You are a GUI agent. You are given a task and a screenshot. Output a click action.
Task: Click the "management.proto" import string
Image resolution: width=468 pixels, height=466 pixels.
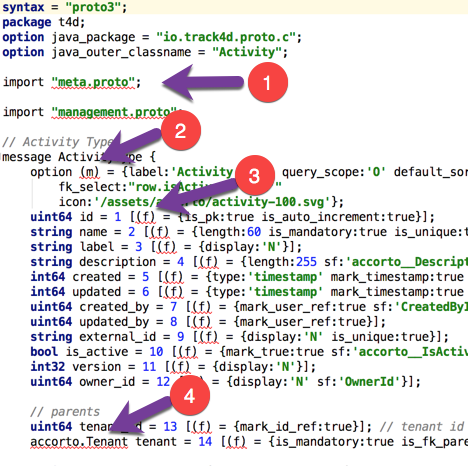point(114,112)
